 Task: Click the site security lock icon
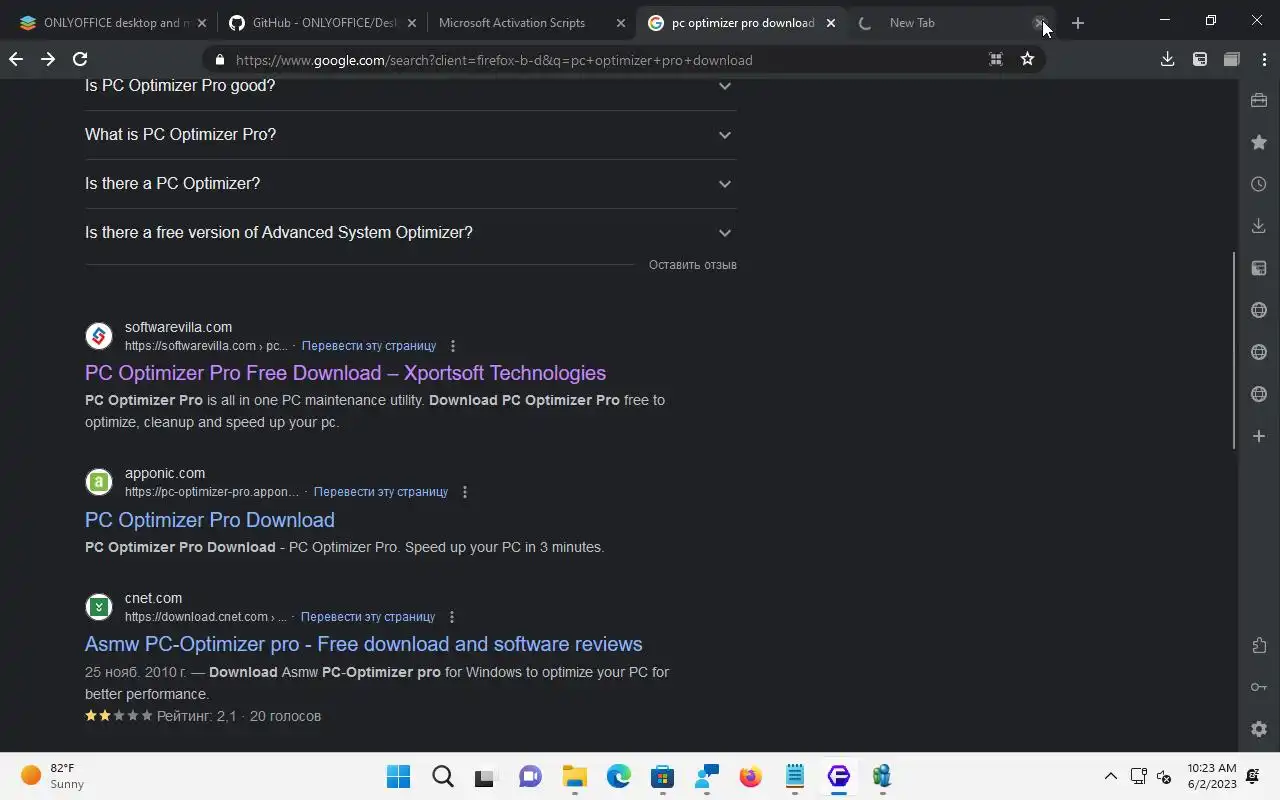(x=220, y=60)
